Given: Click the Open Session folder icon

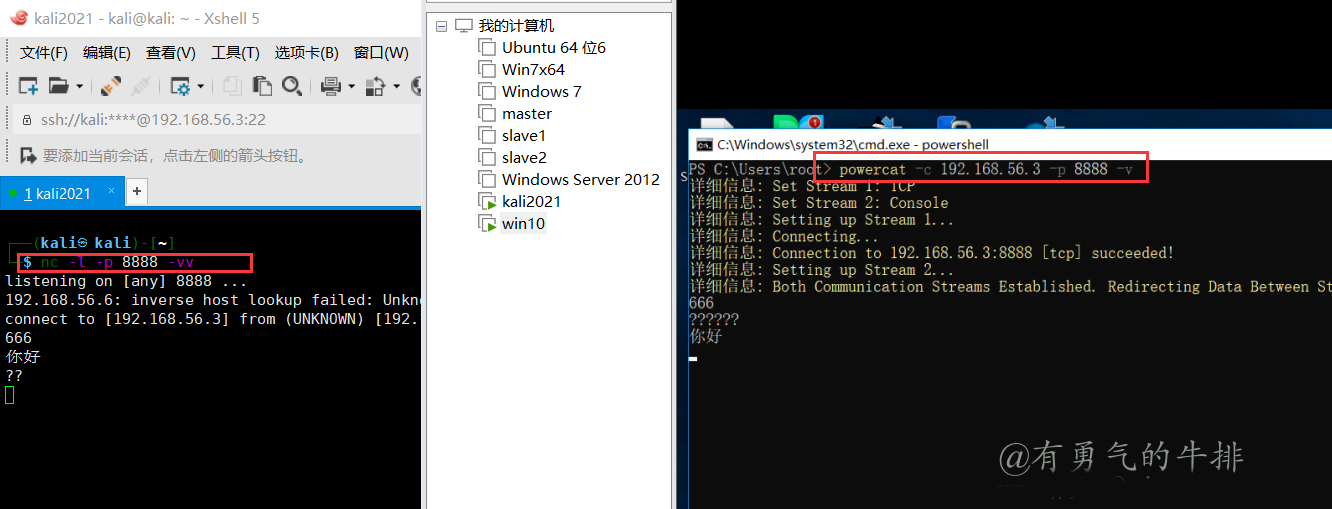Looking at the screenshot, I should click(59, 86).
